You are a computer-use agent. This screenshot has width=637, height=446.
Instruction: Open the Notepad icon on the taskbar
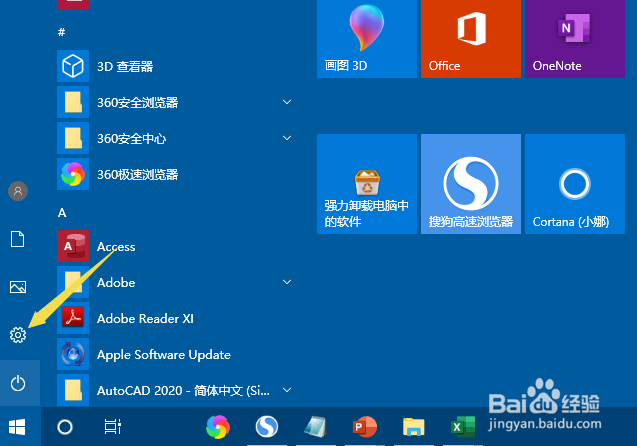[x=316, y=427]
